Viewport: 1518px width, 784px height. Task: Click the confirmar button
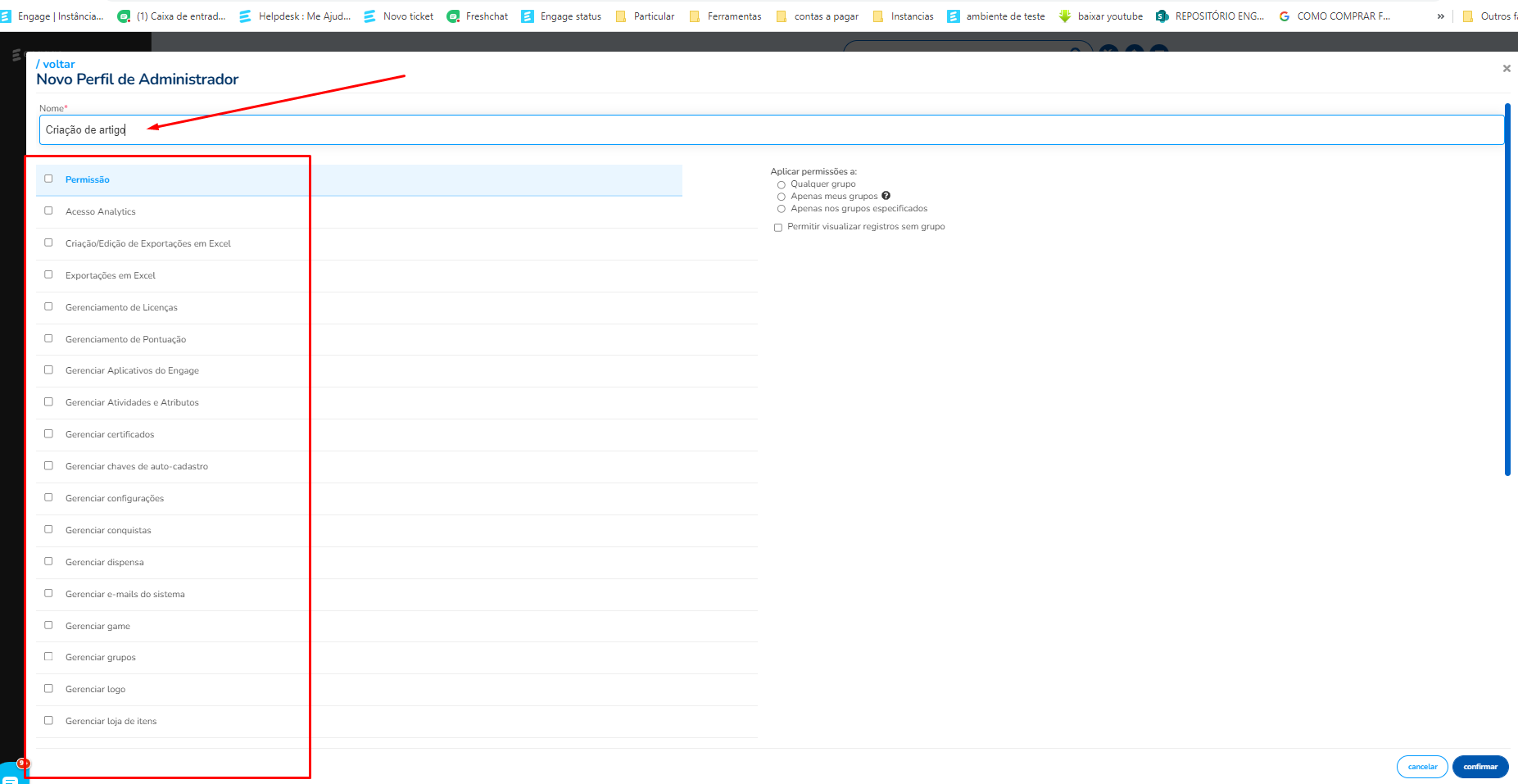click(x=1480, y=767)
